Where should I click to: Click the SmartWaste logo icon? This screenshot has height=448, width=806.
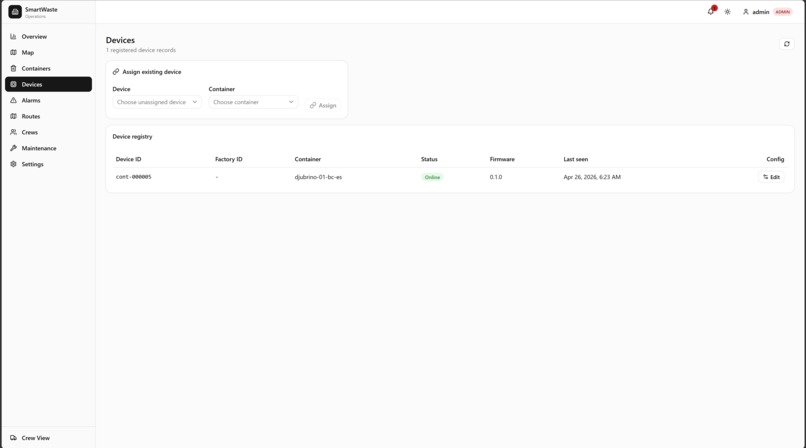[x=15, y=12]
